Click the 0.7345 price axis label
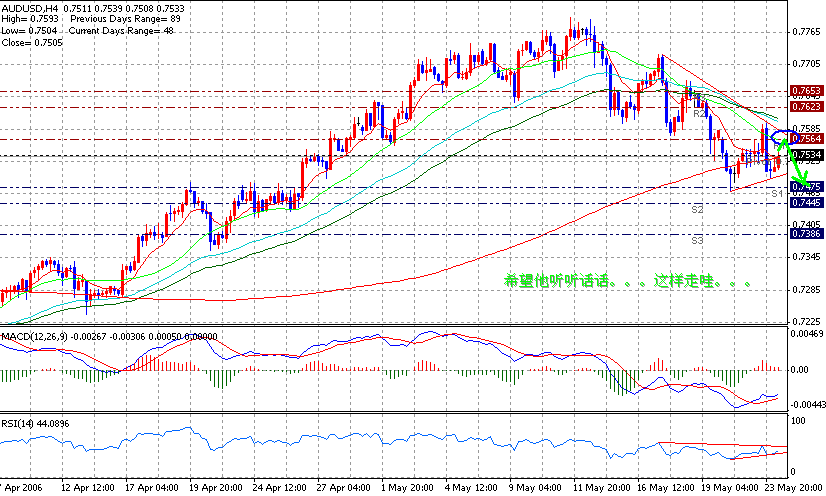 [806, 257]
